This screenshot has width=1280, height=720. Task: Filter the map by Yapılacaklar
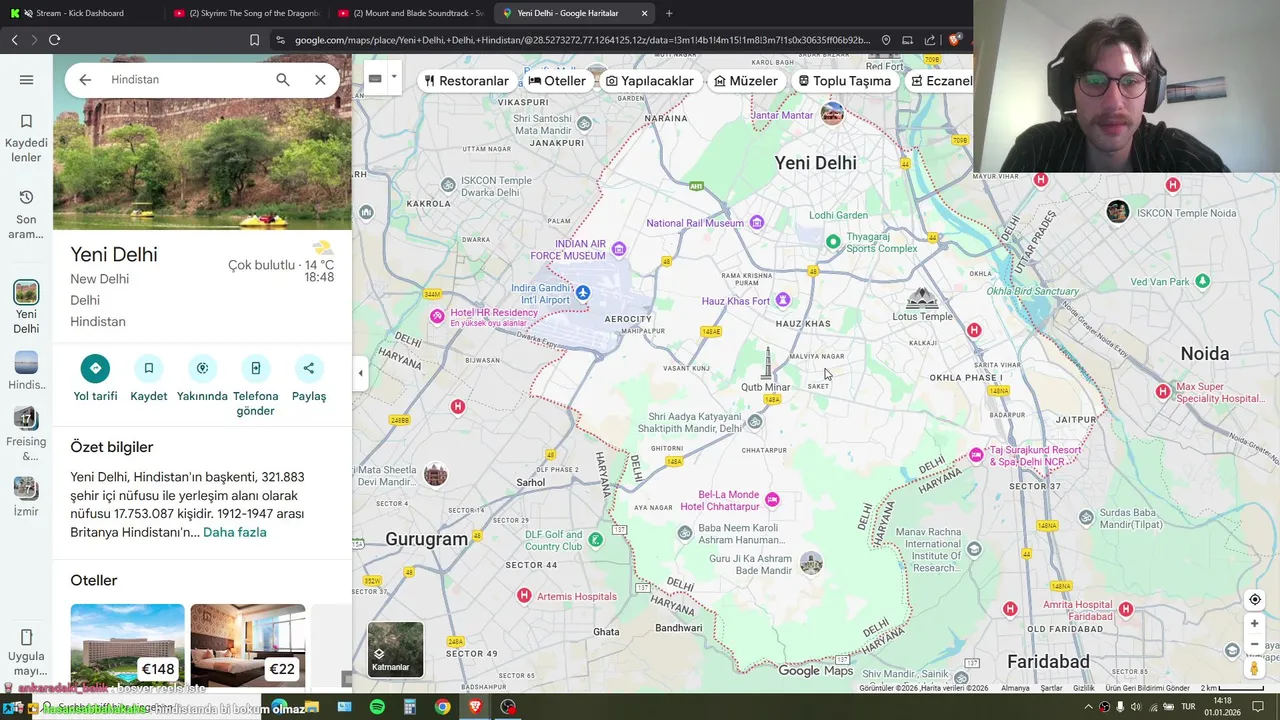click(x=649, y=81)
